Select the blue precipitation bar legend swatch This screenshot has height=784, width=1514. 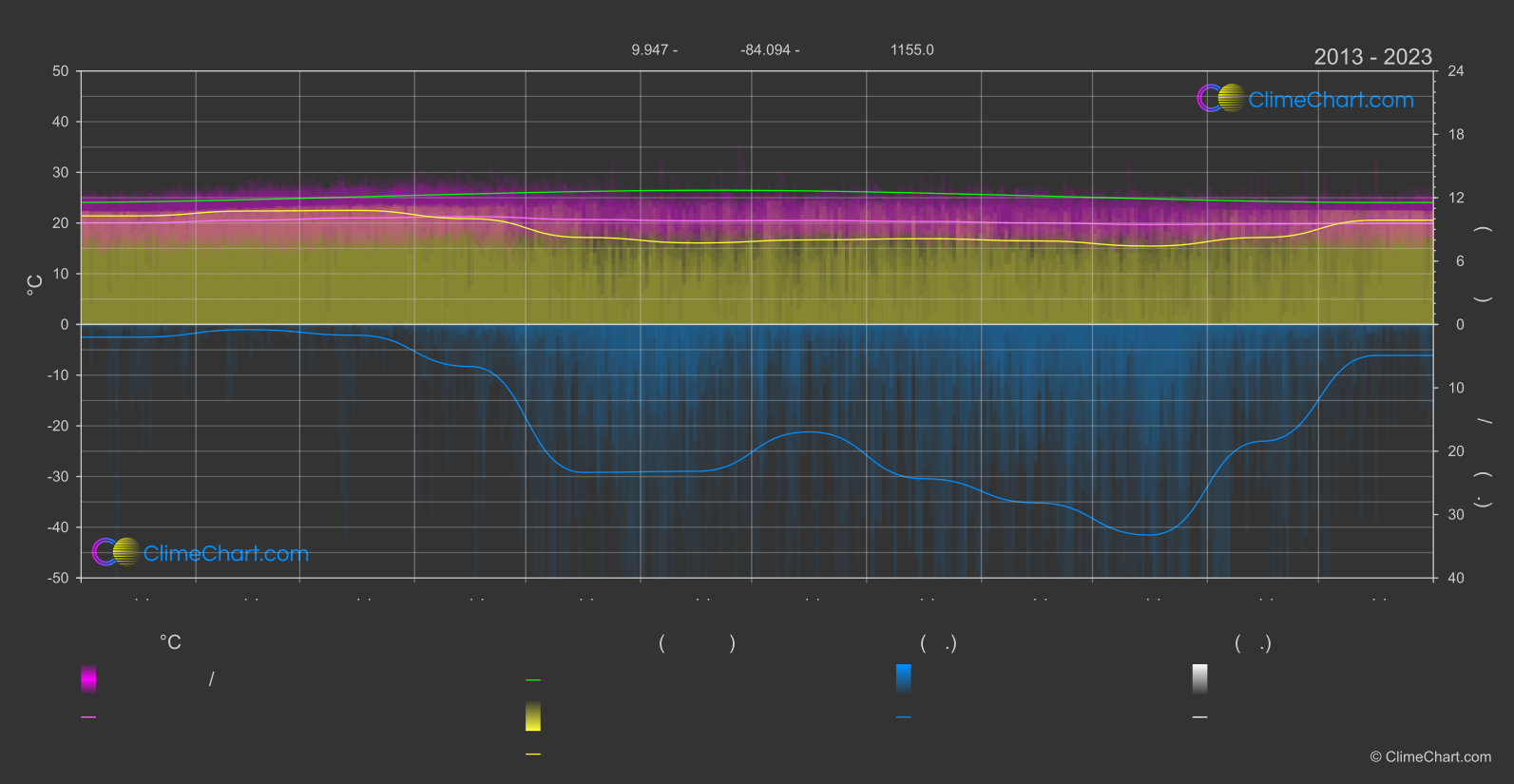904,679
